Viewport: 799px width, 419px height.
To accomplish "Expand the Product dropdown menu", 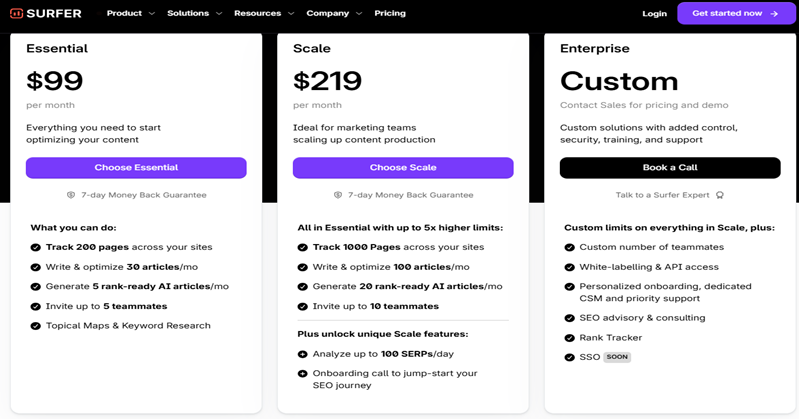I will [131, 14].
